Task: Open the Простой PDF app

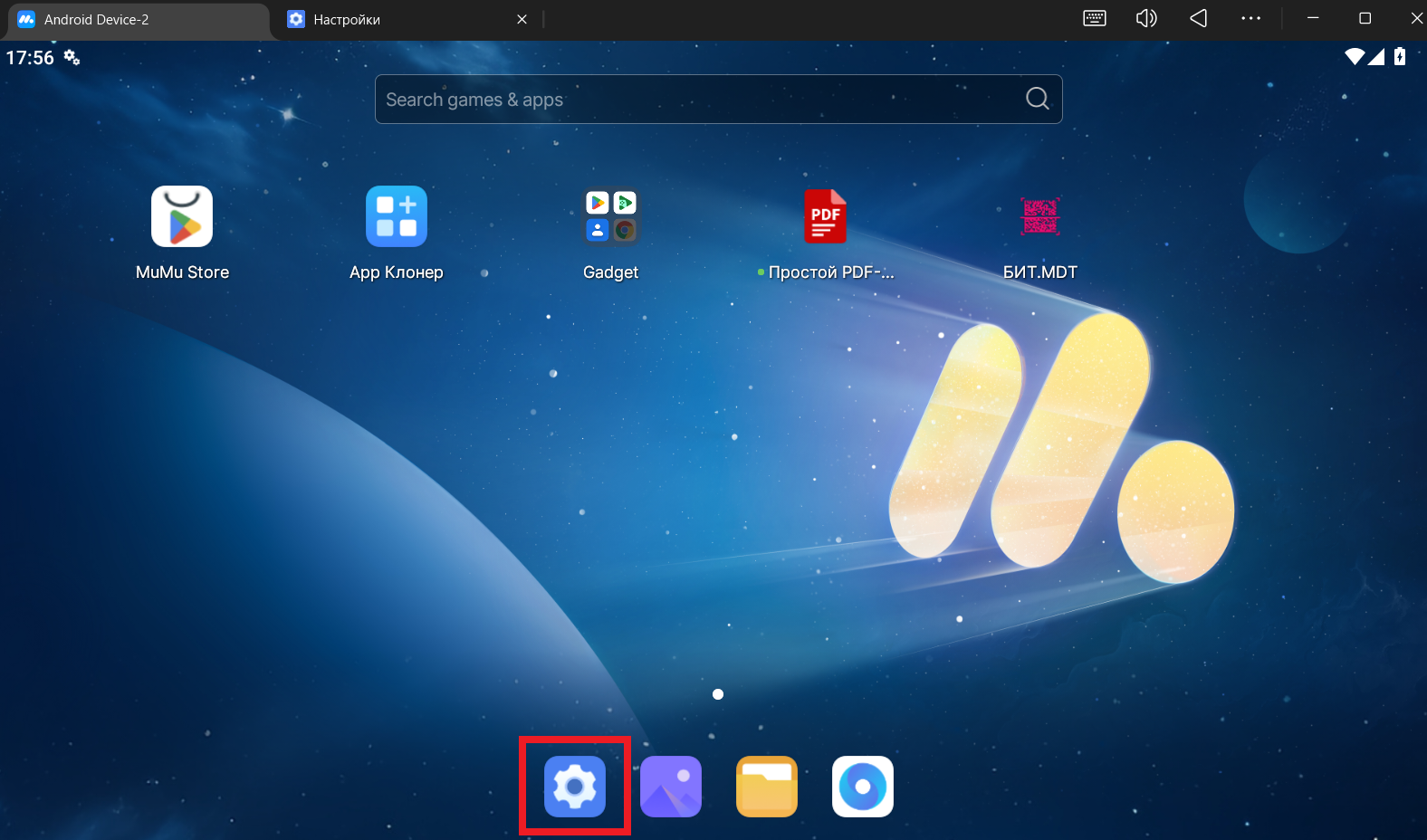Action: point(825,217)
